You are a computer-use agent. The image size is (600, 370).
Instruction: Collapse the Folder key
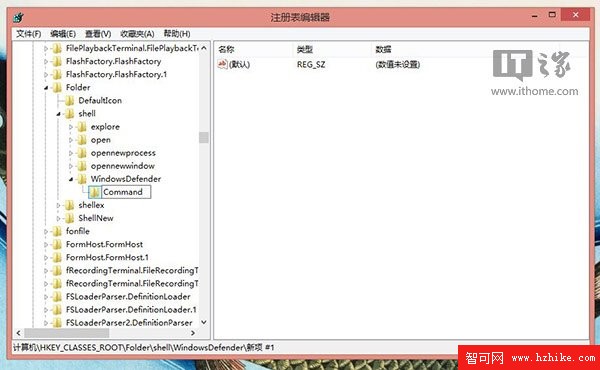point(46,88)
